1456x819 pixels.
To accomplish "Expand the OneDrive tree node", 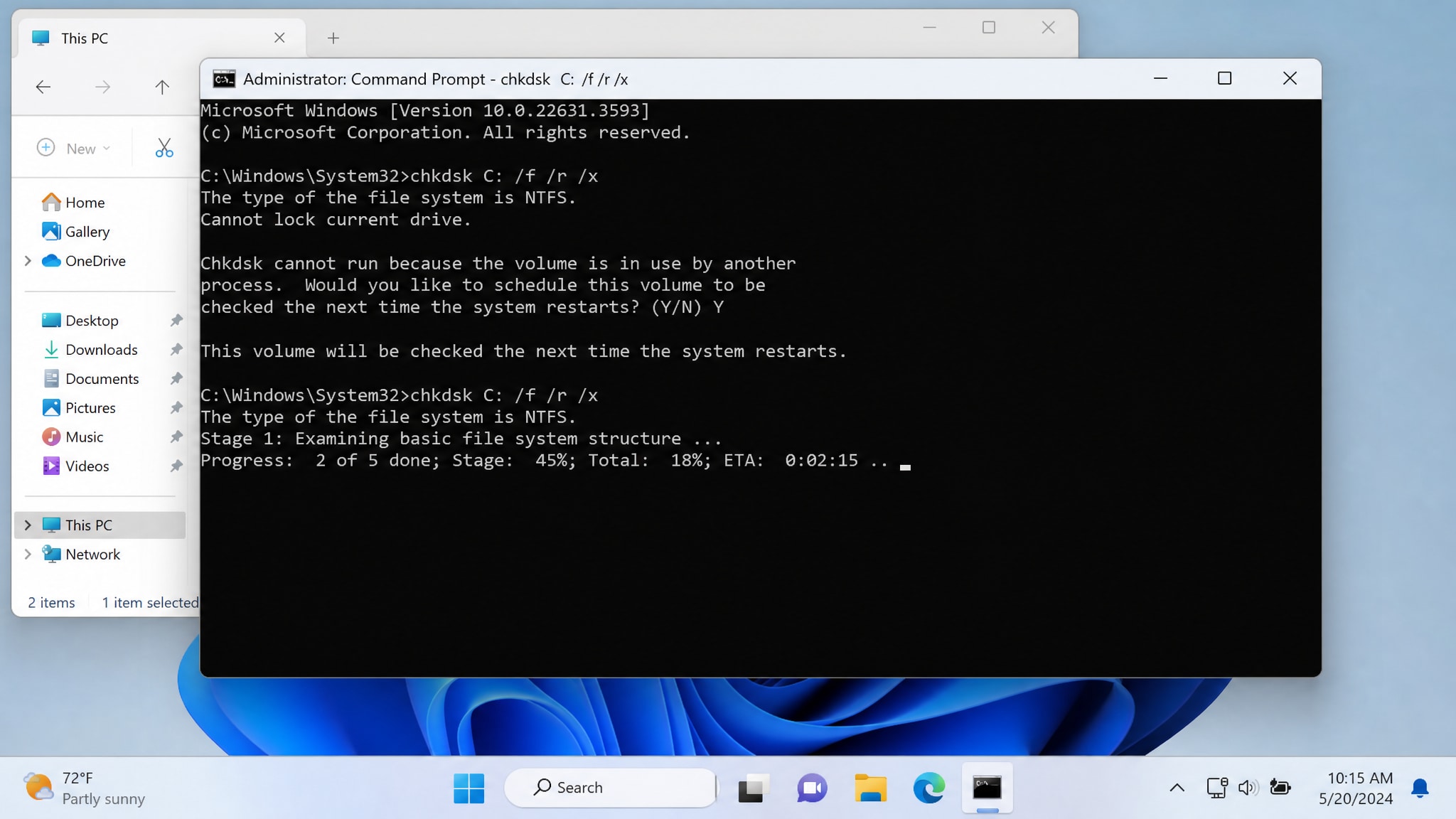I will pos(28,261).
